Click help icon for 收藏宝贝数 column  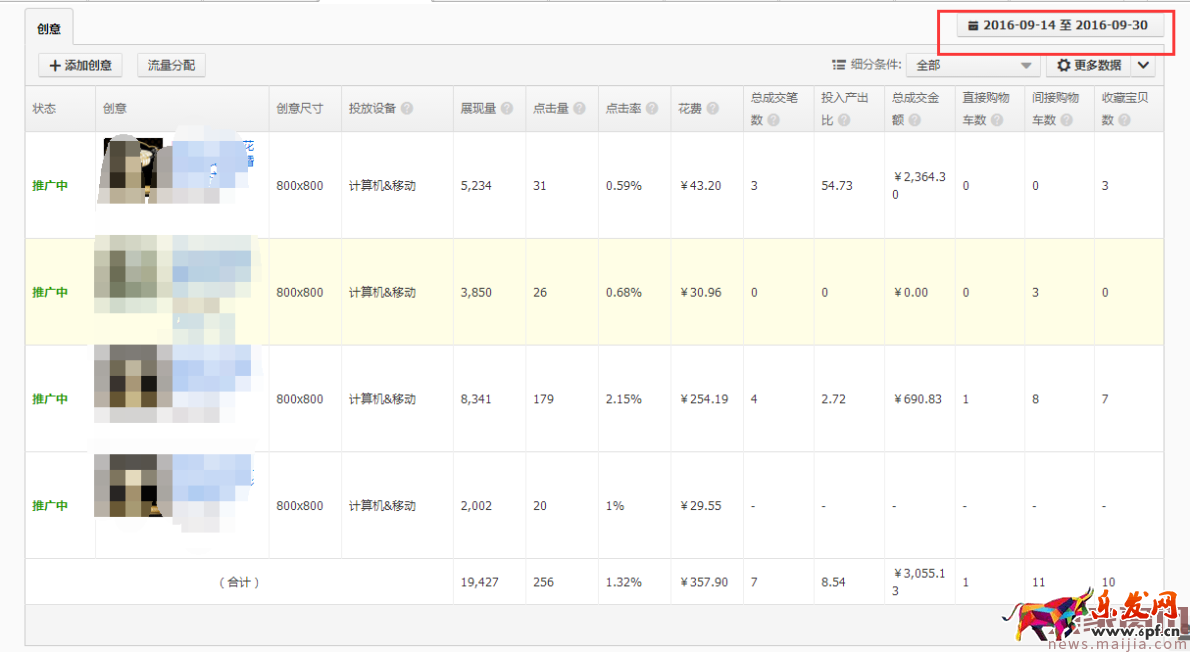pos(1125,120)
